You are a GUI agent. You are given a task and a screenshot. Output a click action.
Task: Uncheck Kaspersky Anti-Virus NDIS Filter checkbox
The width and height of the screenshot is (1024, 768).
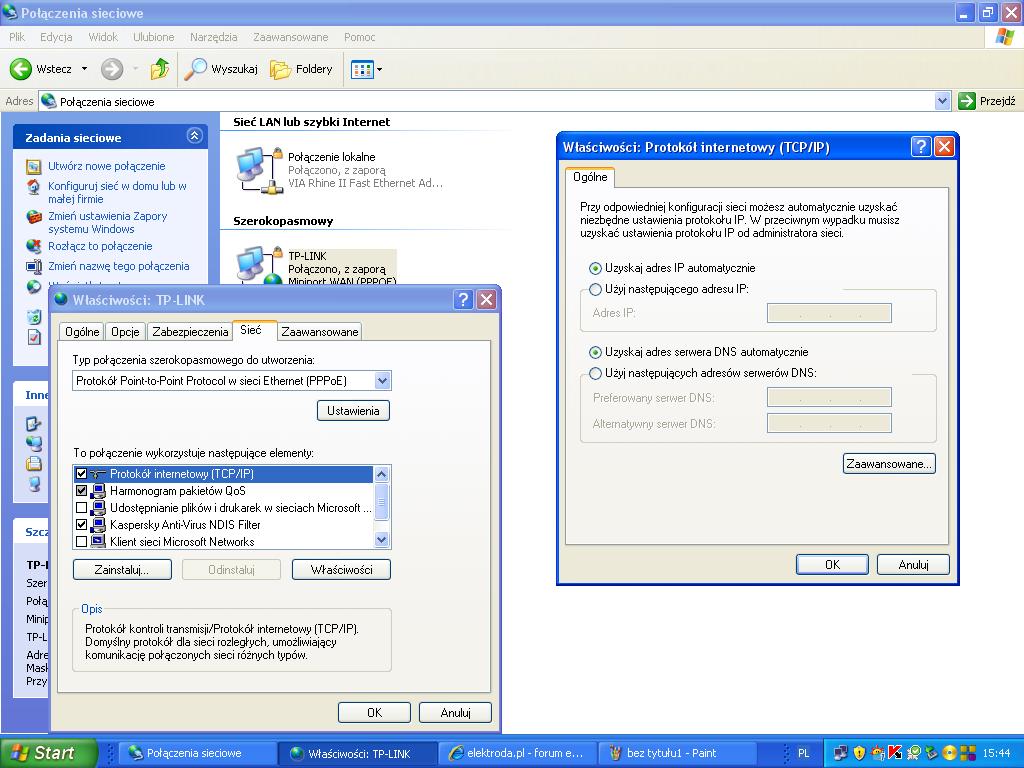click(82, 525)
